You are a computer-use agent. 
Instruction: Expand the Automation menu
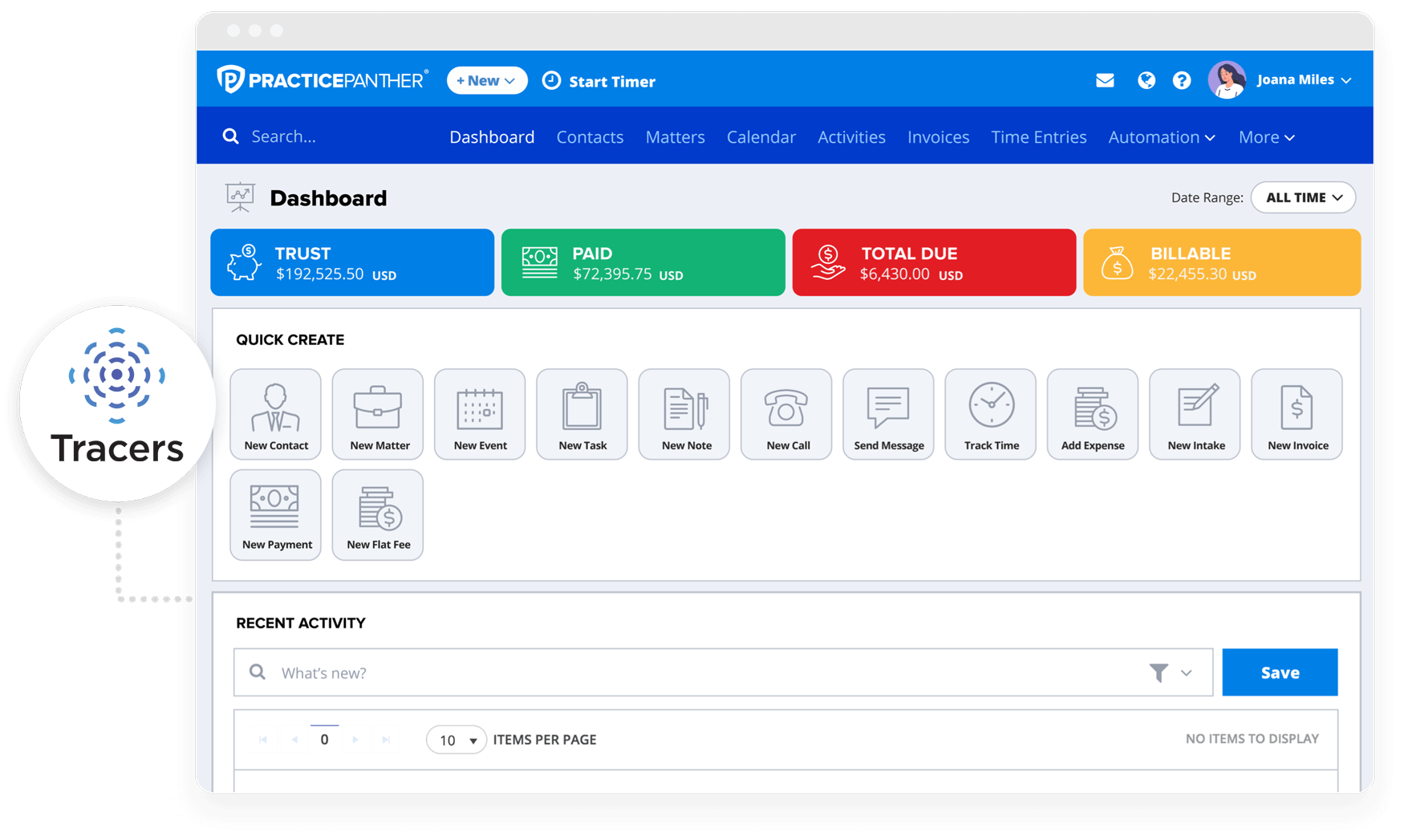tap(1161, 136)
